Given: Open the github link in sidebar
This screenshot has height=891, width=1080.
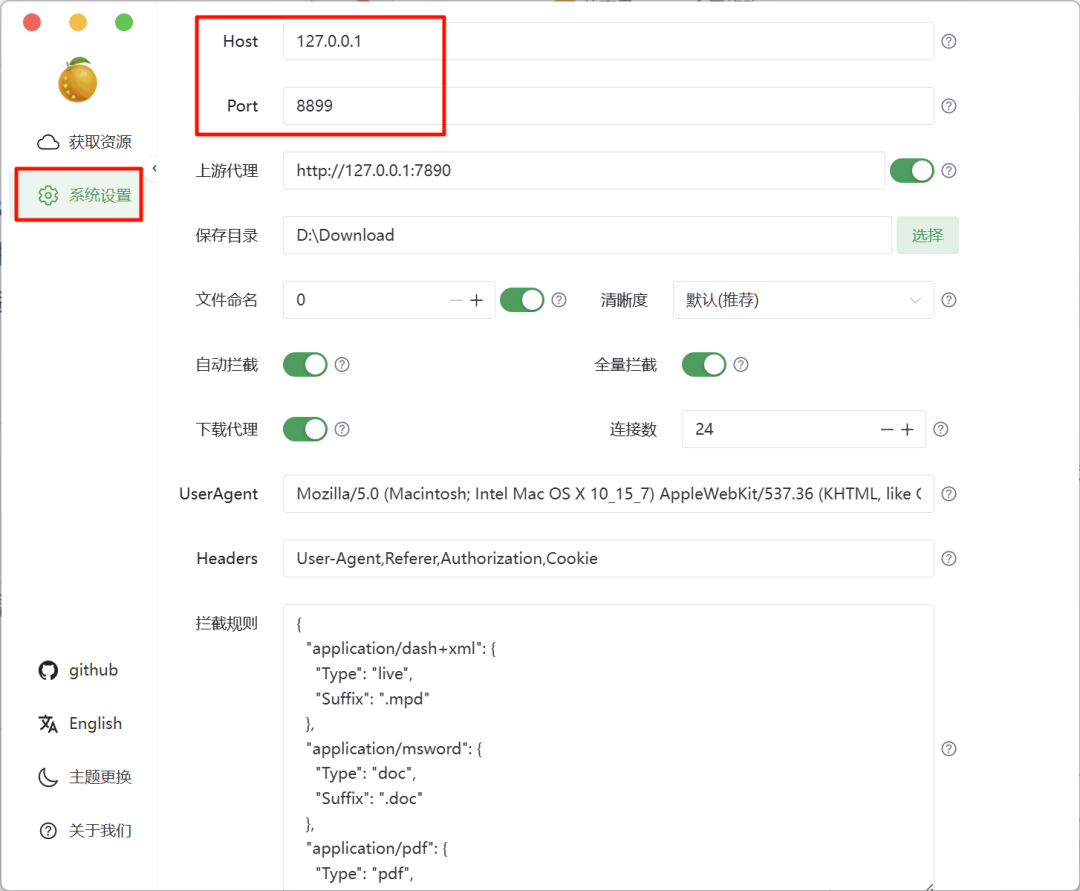Looking at the screenshot, I should (x=79, y=670).
